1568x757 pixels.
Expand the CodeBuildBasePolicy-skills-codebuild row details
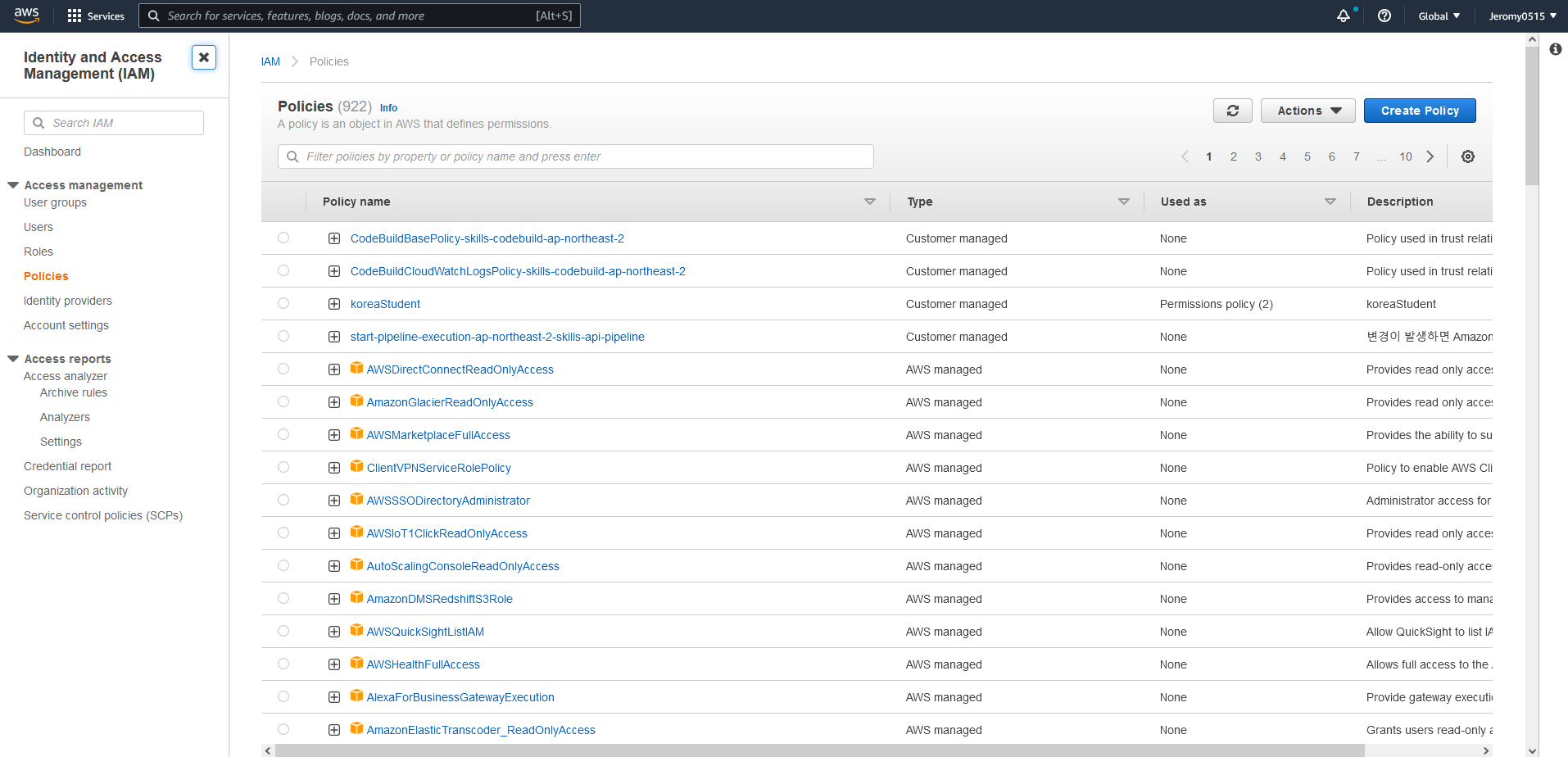[x=334, y=238]
